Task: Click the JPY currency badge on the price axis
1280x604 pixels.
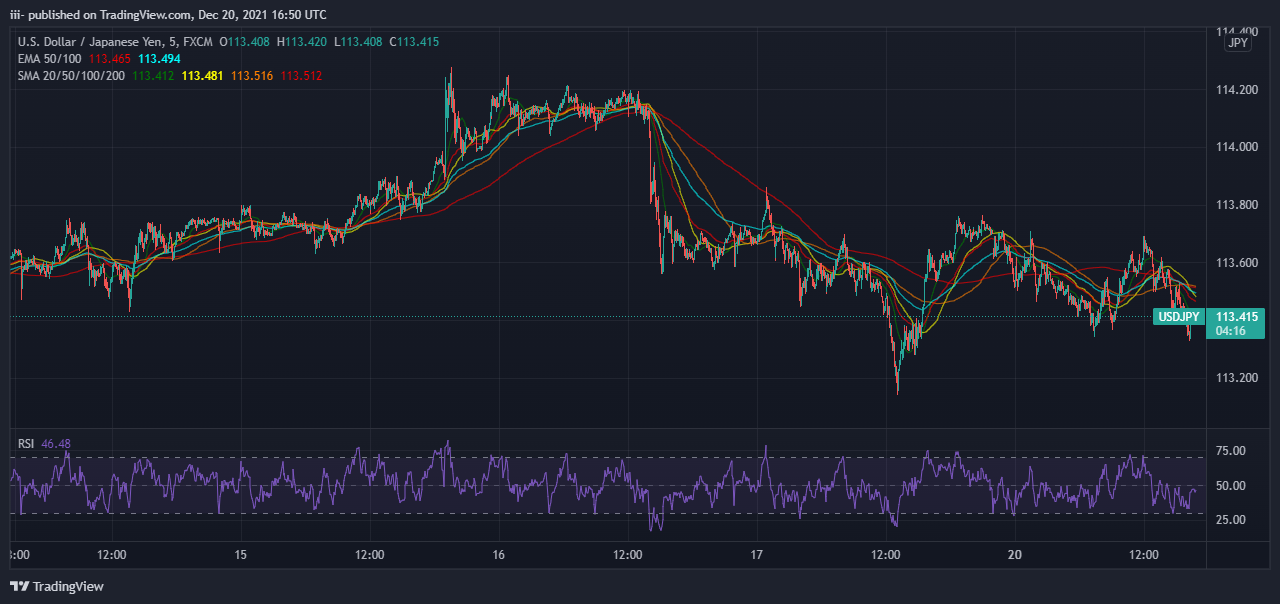Action: [x=1237, y=43]
